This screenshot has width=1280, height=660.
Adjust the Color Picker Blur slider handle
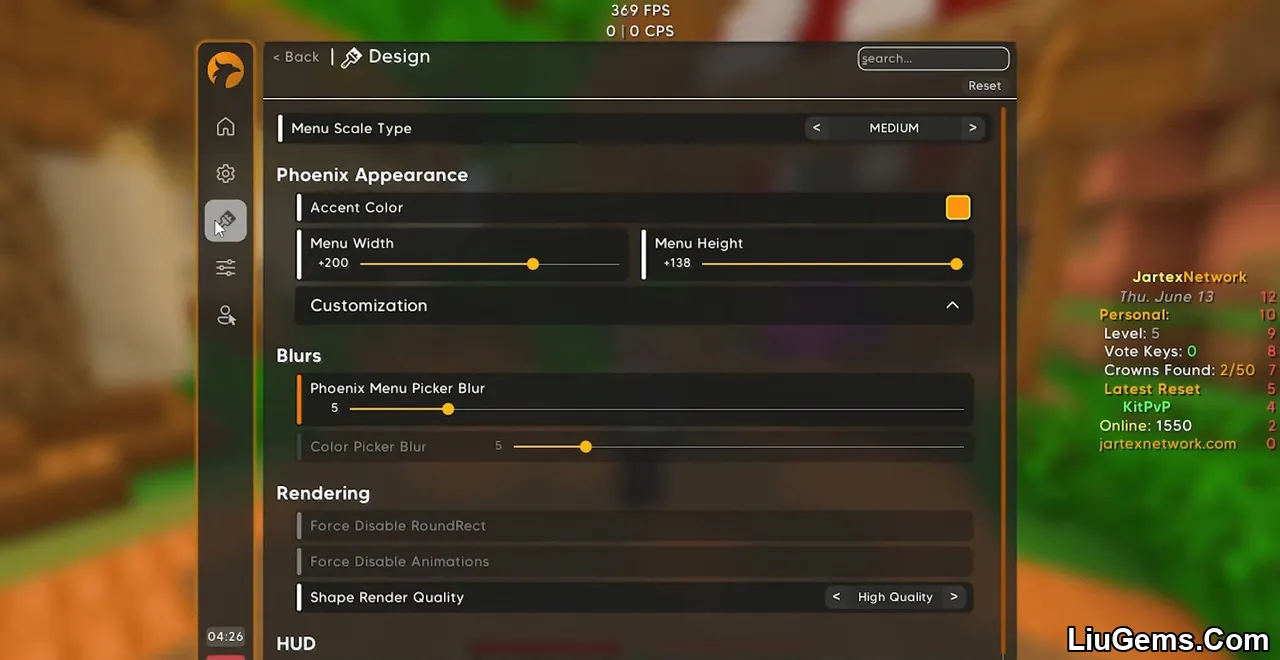tap(586, 447)
